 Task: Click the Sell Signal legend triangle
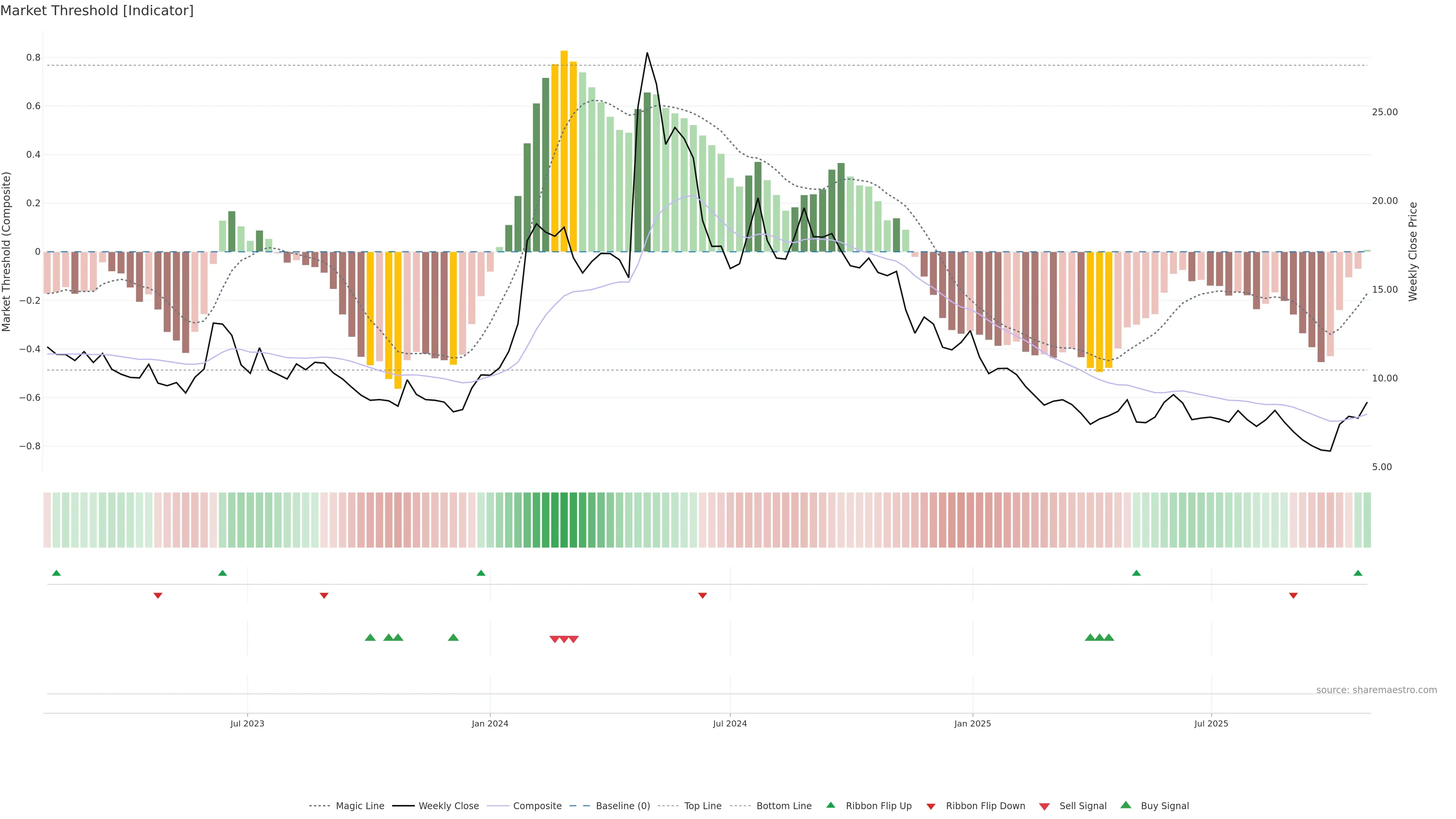pos(1045,806)
